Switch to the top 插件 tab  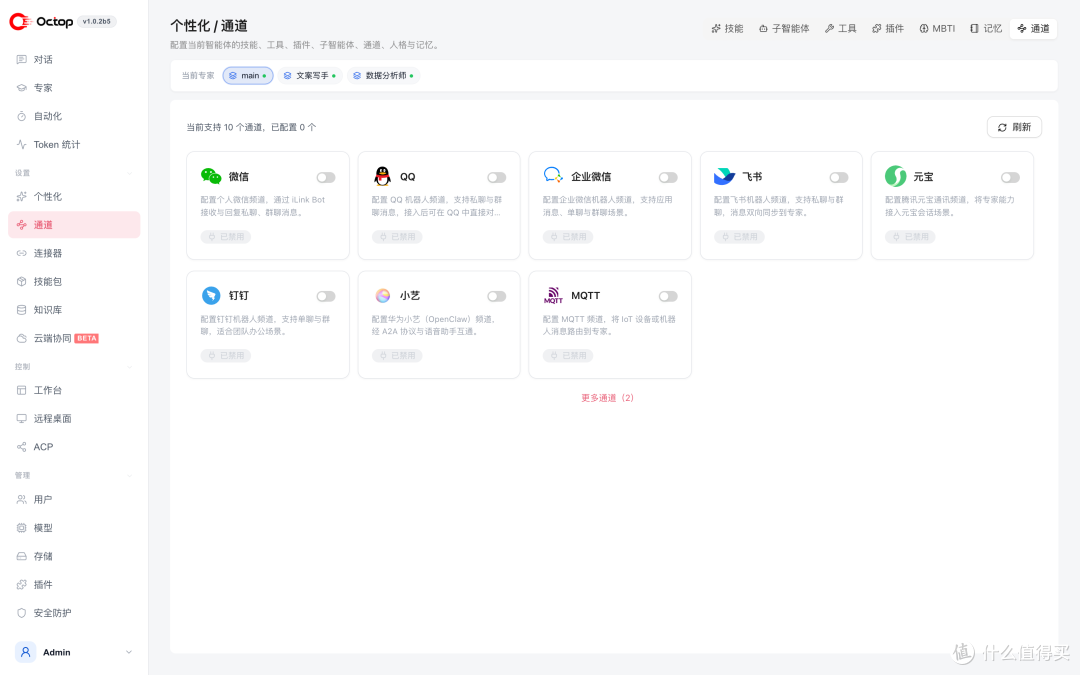click(x=888, y=28)
